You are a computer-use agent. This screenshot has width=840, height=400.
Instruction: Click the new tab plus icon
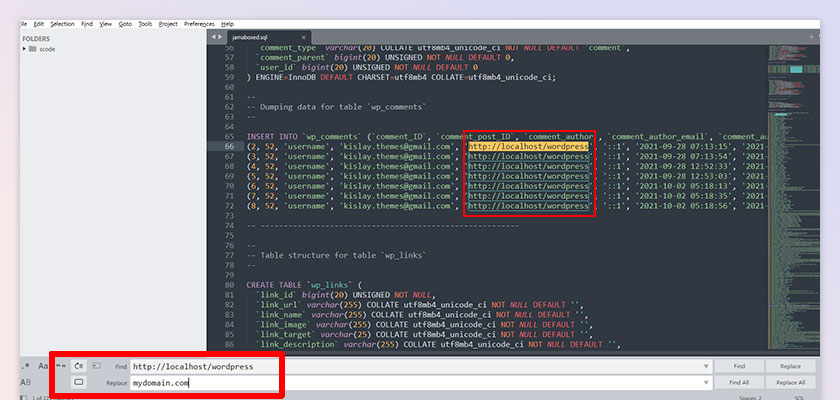click(x=811, y=37)
